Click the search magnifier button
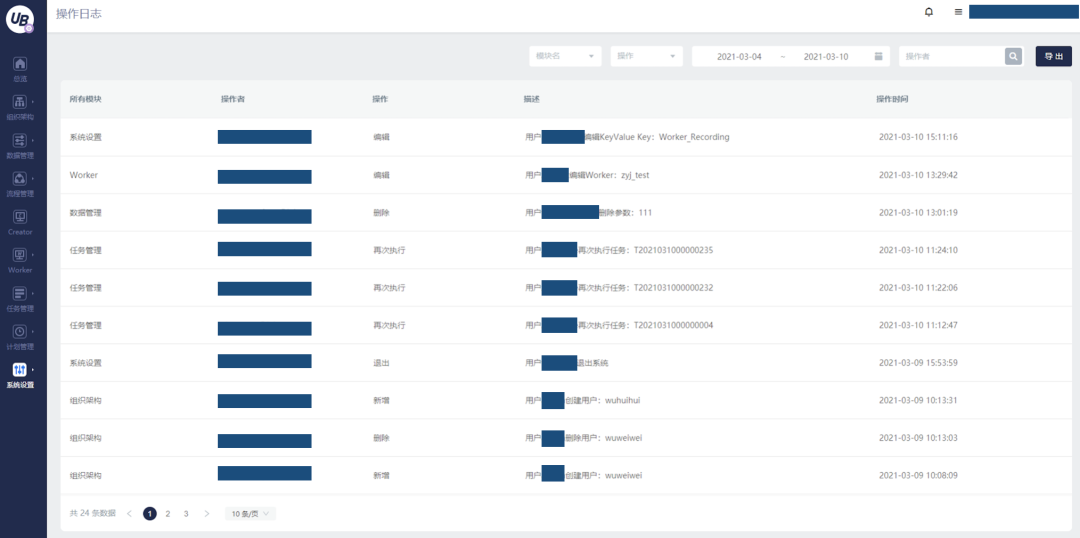The image size is (1080, 538). click(1013, 56)
